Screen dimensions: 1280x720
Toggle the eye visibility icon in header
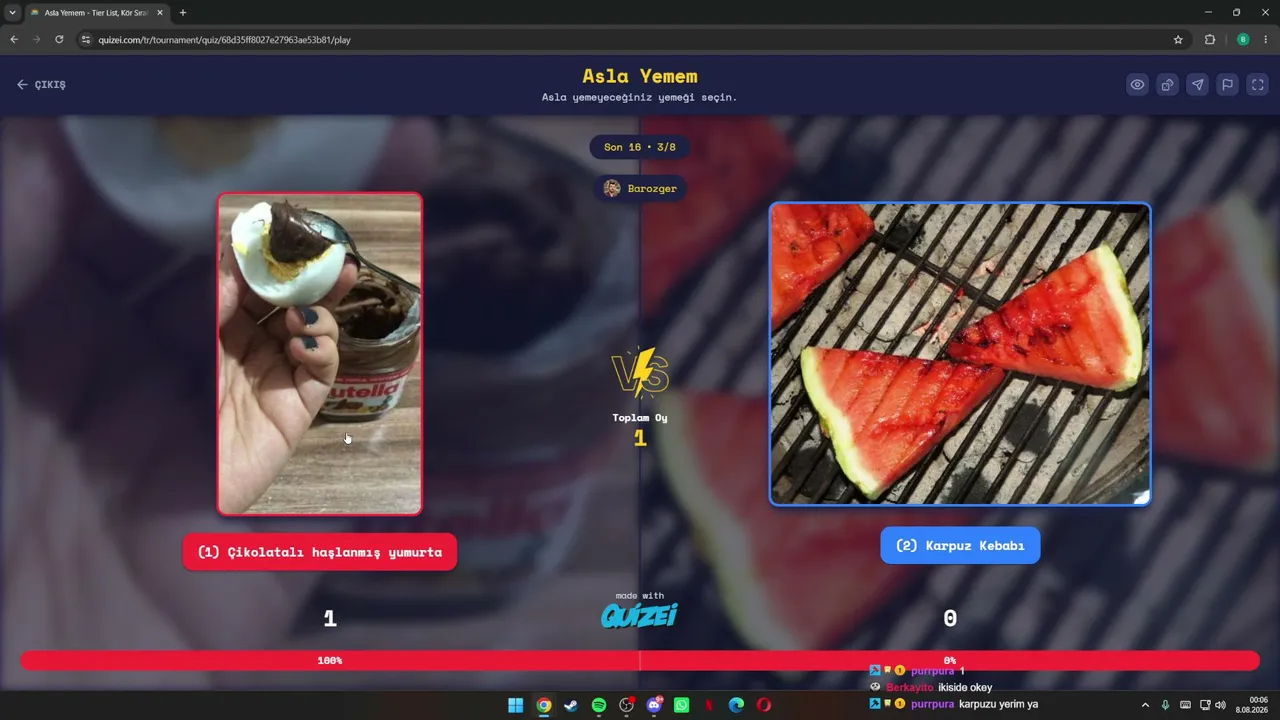tap(1137, 85)
